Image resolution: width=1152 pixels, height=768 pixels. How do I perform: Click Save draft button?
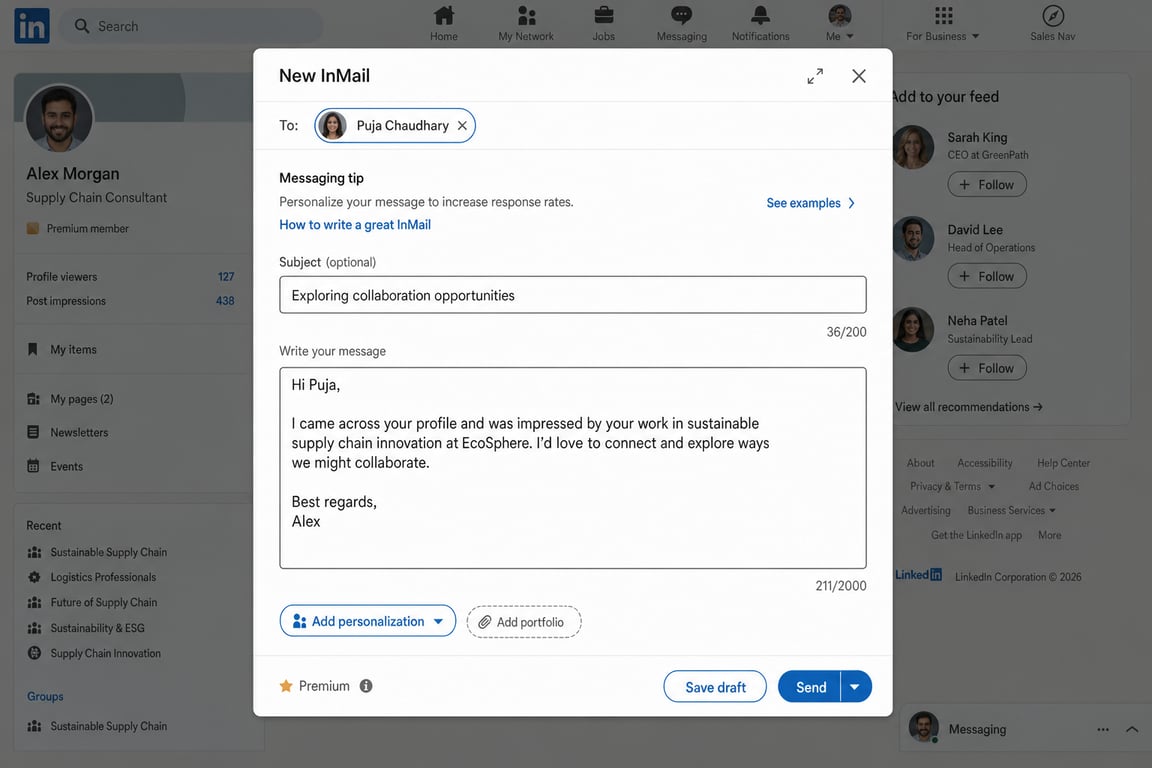[715, 686]
